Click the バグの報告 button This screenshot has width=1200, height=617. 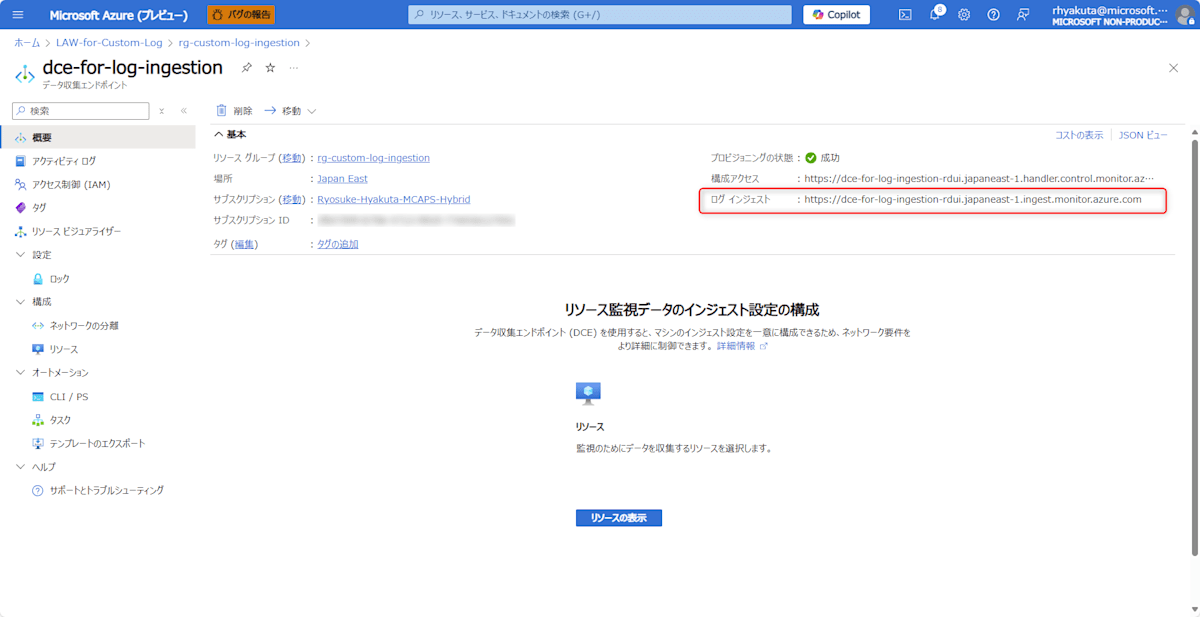pyautogui.click(x=241, y=15)
